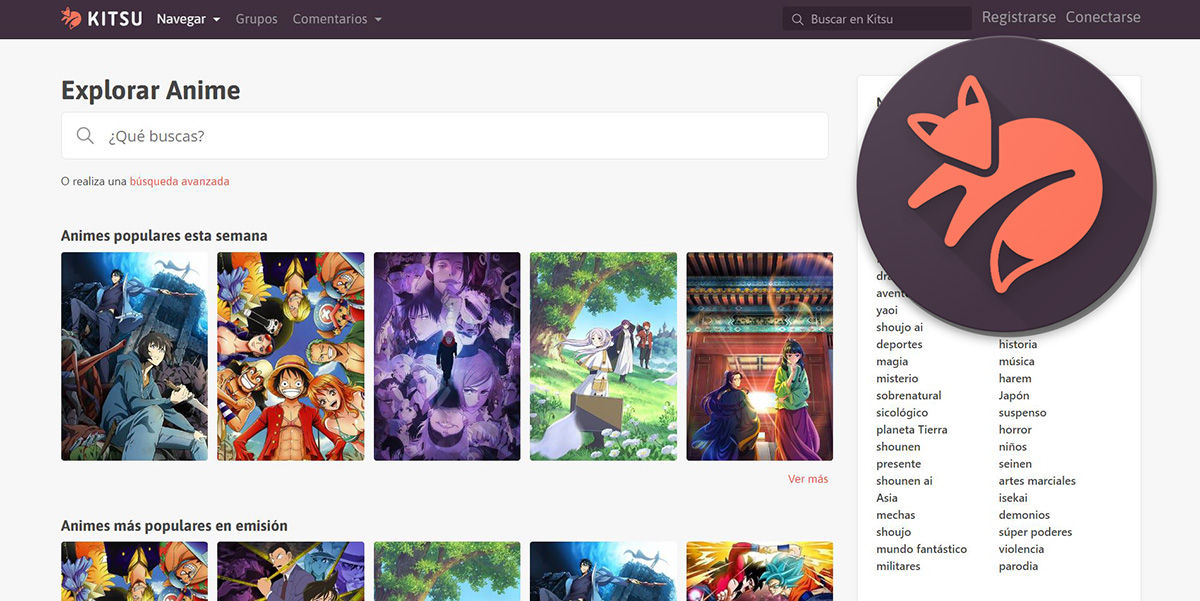Open the Solo Leveling poster in this week's row
Viewport: 1200px width, 601px height.
point(134,356)
